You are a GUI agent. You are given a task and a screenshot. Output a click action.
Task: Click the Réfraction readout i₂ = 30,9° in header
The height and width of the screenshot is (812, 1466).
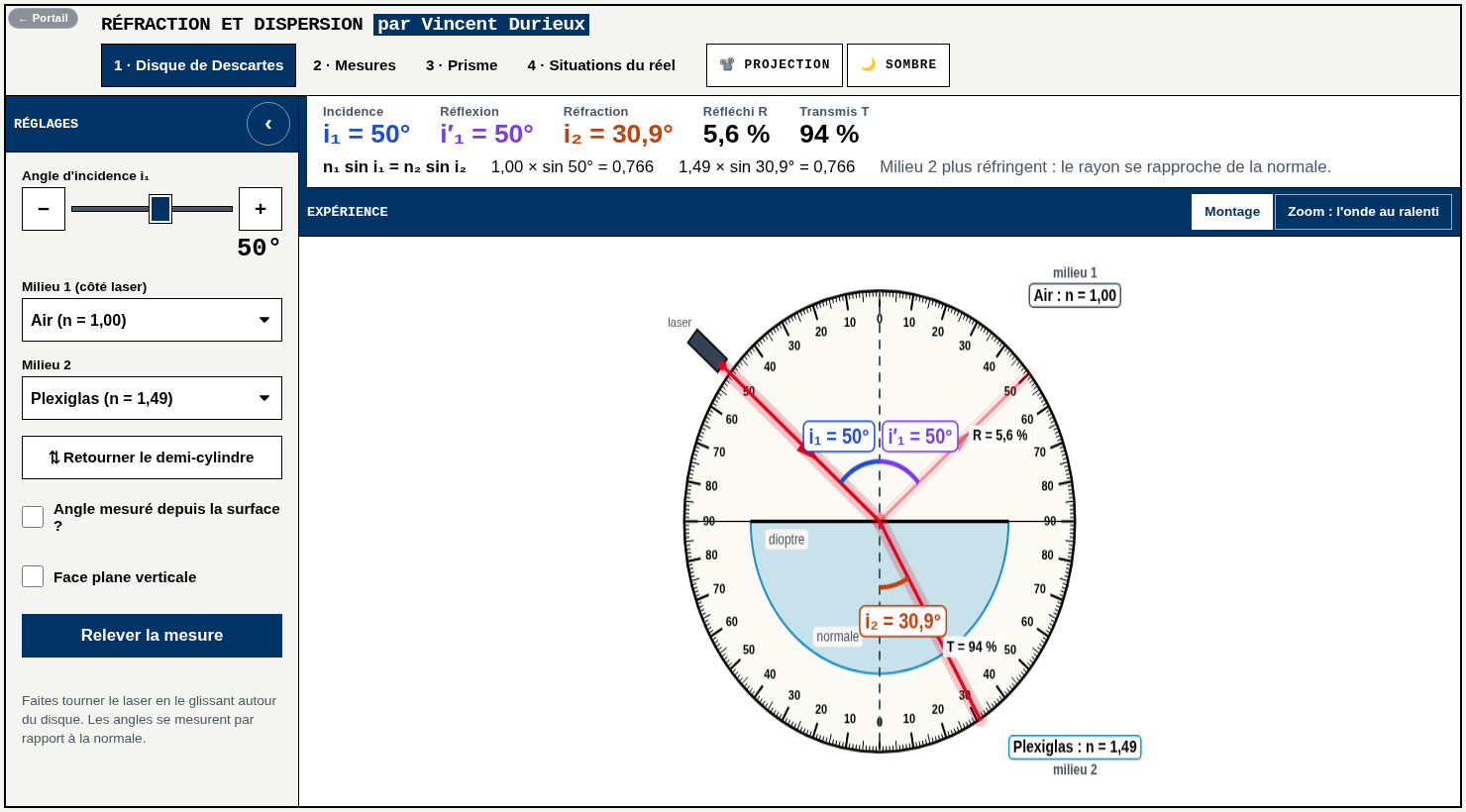coord(618,134)
